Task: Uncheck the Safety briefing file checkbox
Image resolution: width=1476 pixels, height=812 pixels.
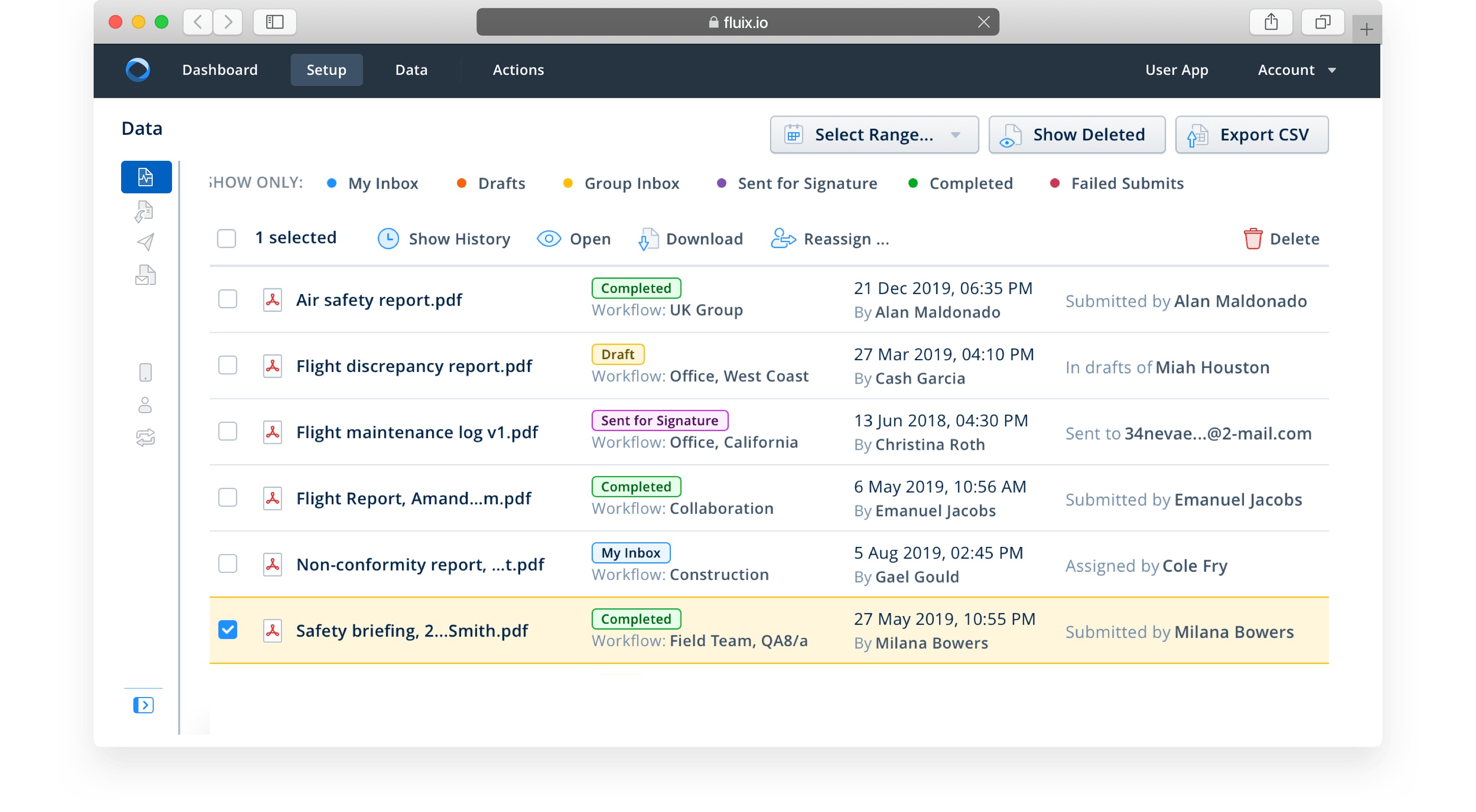Action: (228, 630)
